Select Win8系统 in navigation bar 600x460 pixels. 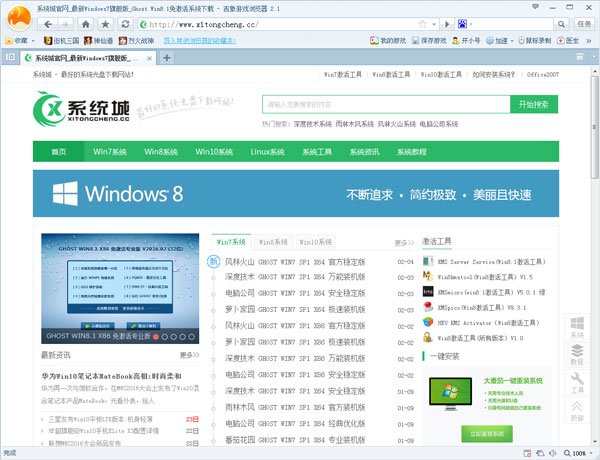click(161, 152)
